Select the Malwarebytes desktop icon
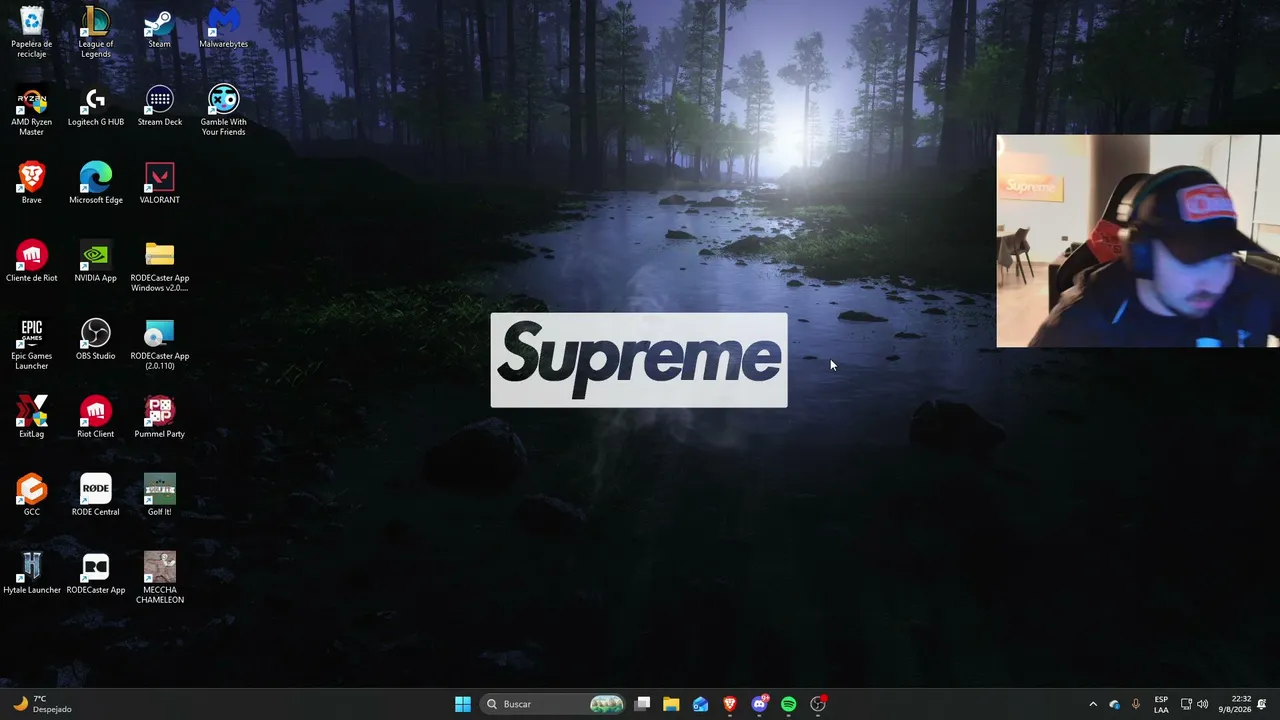This screenshot has height=720, width=1280. [224, 27]
